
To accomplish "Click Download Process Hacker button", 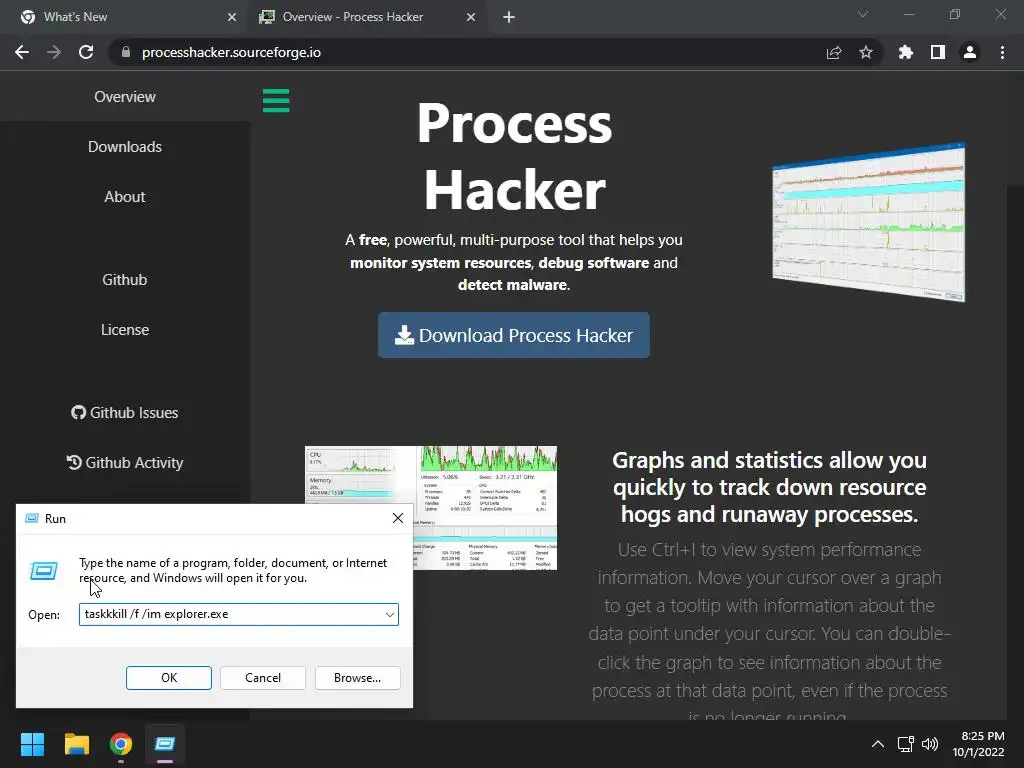I will pos(514,335).
